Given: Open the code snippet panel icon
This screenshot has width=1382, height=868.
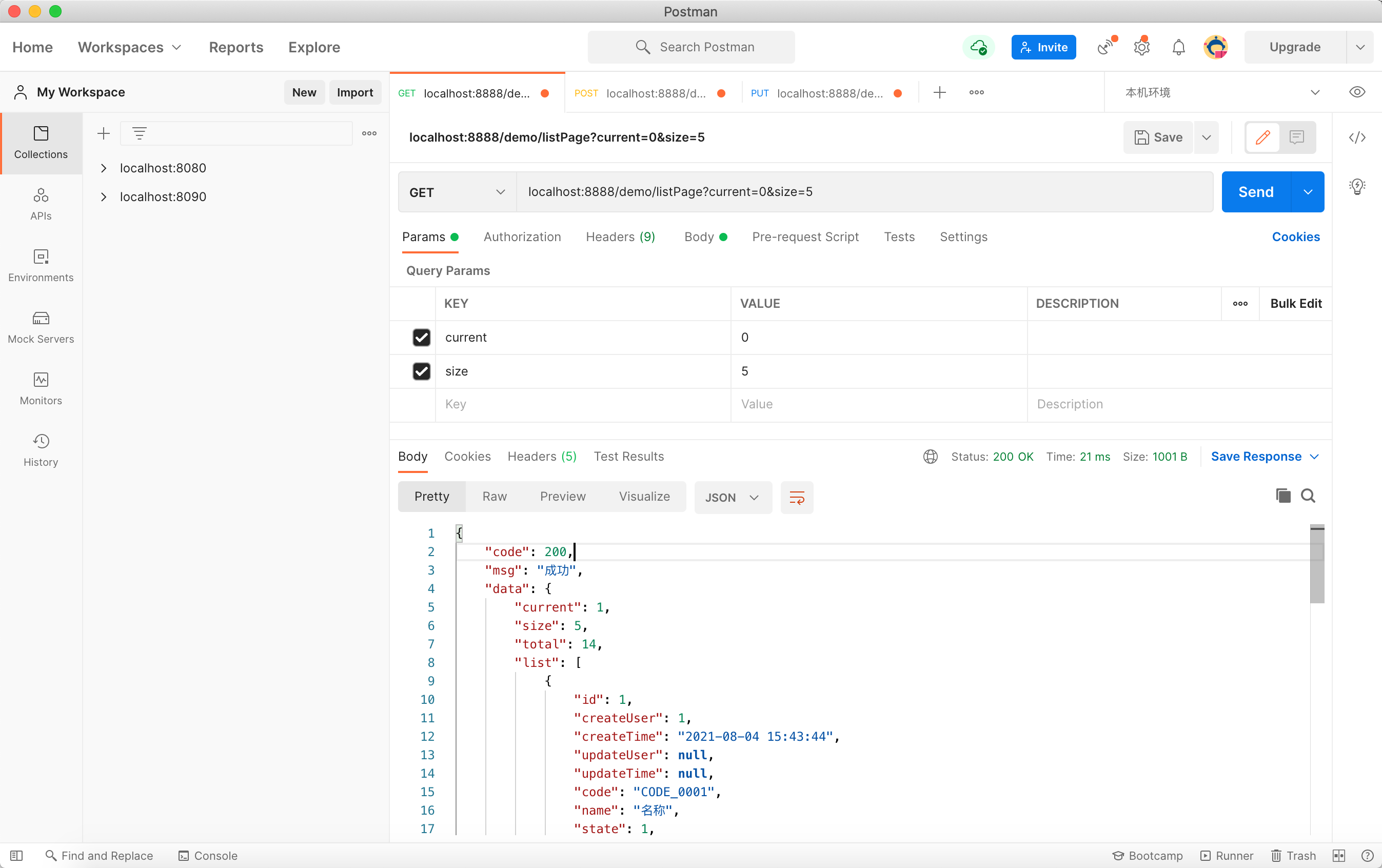Looking at the screenshot, I should [x=1357, y=137].
